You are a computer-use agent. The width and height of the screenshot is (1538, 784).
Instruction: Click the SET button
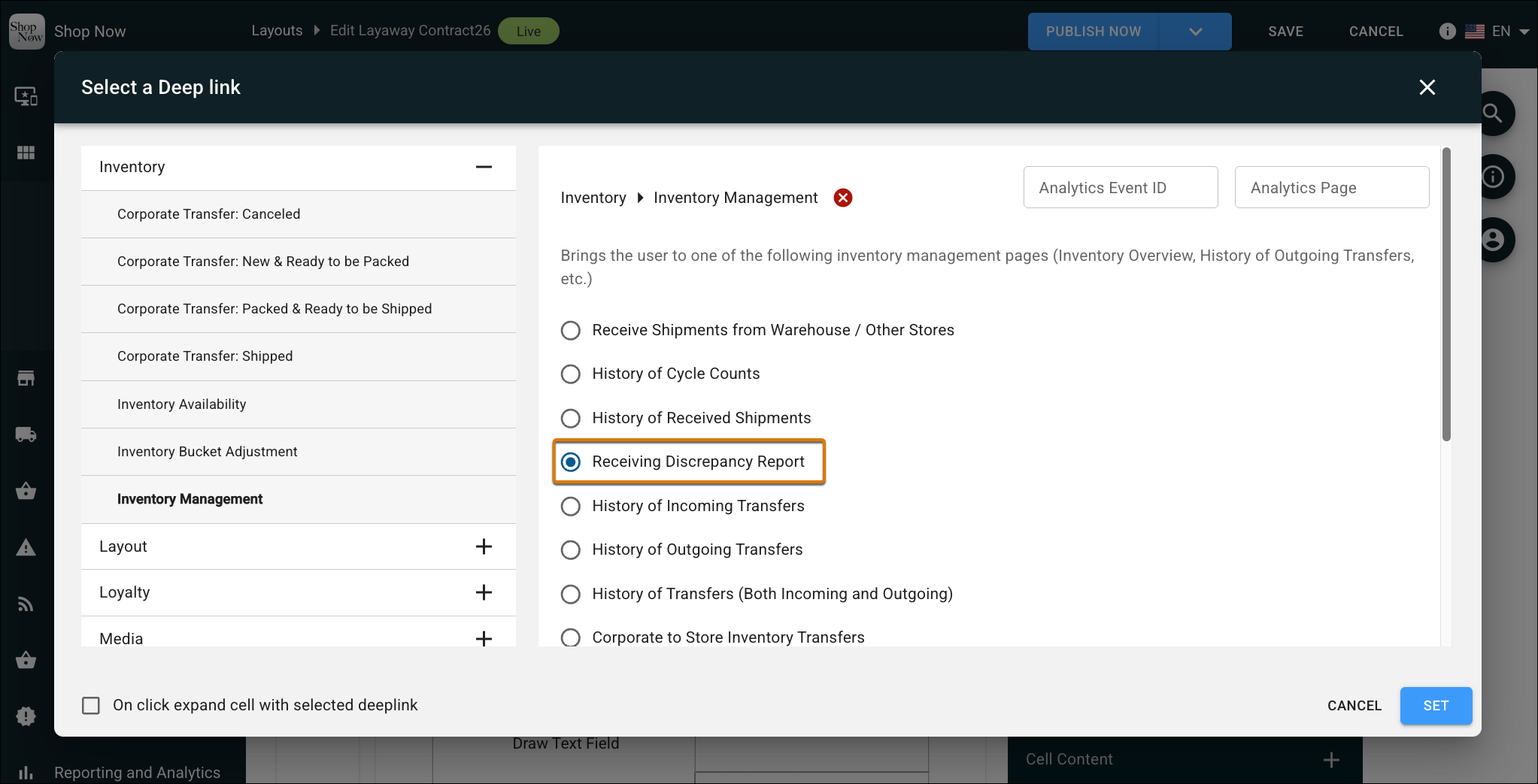coord(1436,706)
